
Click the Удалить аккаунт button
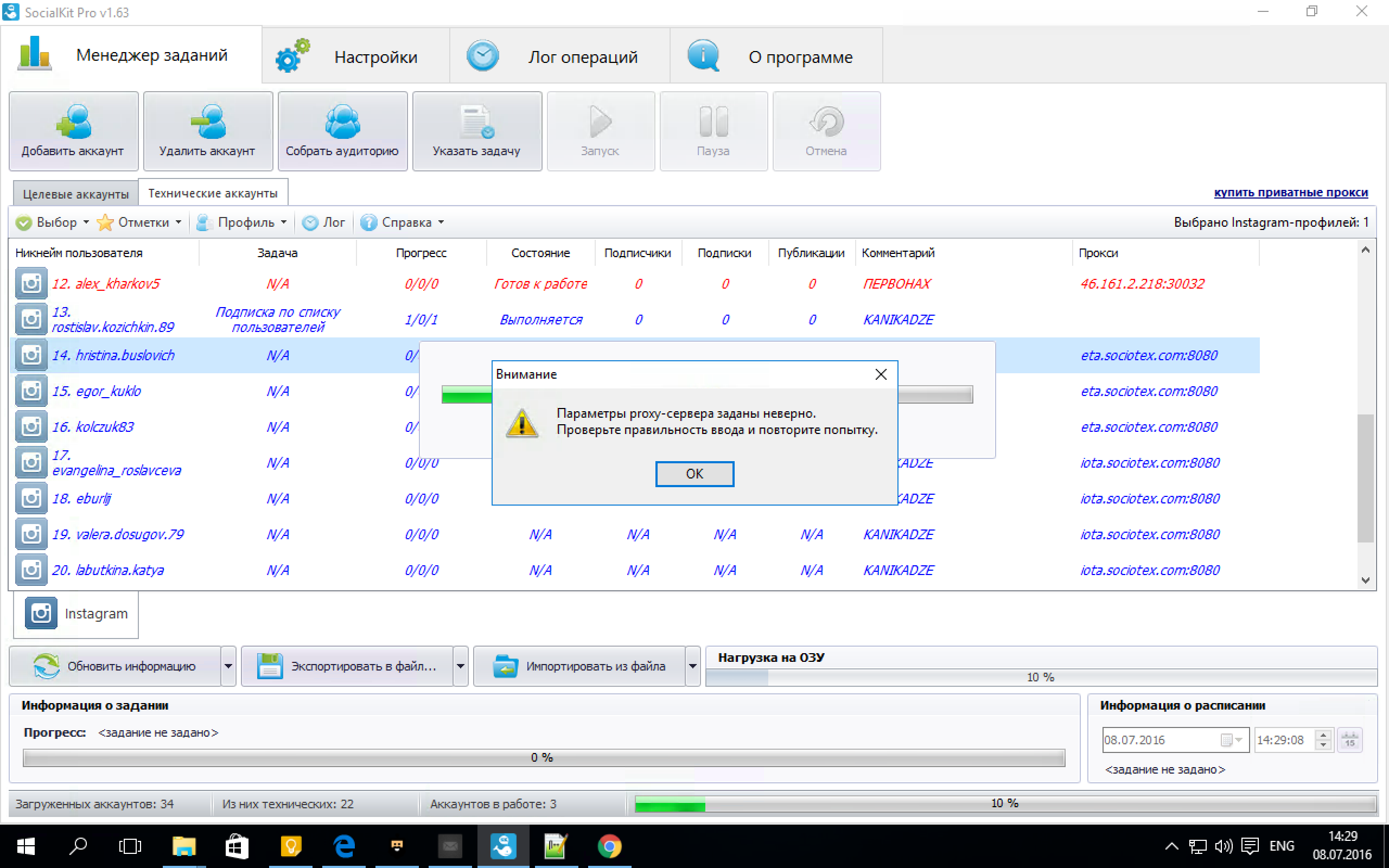(x=208, y=131)
